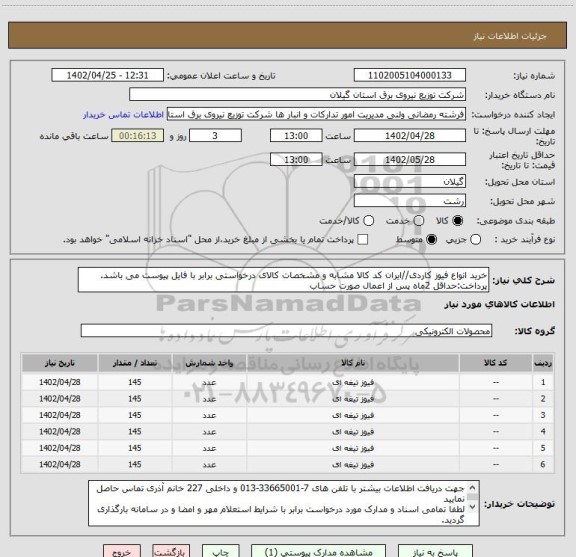Click the 13:00 response deadline time field
The image size is (576, 557).
tap(296, 135)
